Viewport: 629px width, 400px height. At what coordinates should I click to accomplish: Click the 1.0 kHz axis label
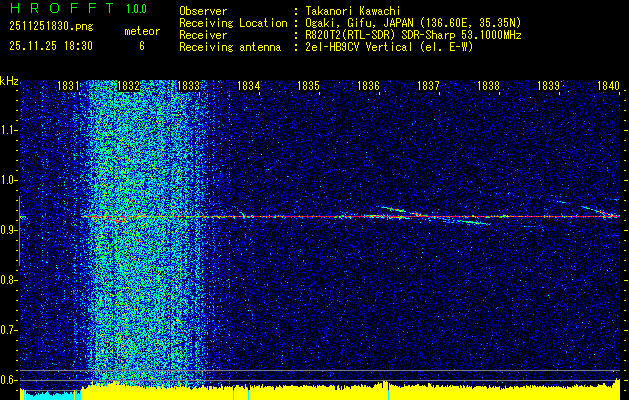8,180
